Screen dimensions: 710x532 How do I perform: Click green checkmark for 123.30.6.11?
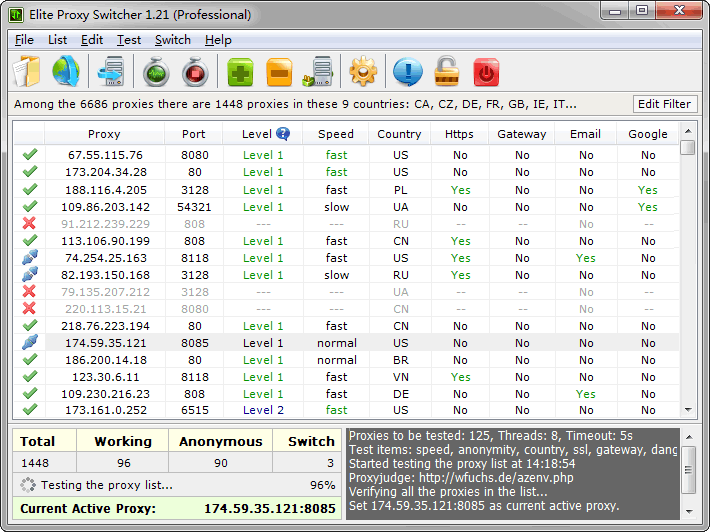click(x=30, y=376)
